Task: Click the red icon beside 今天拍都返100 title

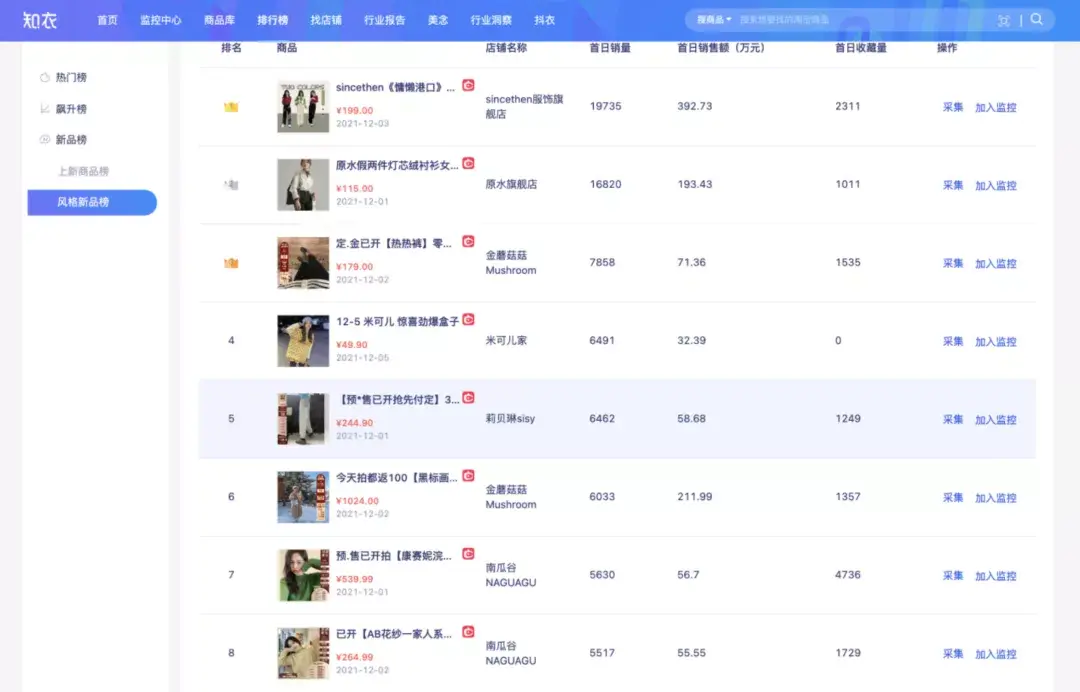Action: [468, 476]
